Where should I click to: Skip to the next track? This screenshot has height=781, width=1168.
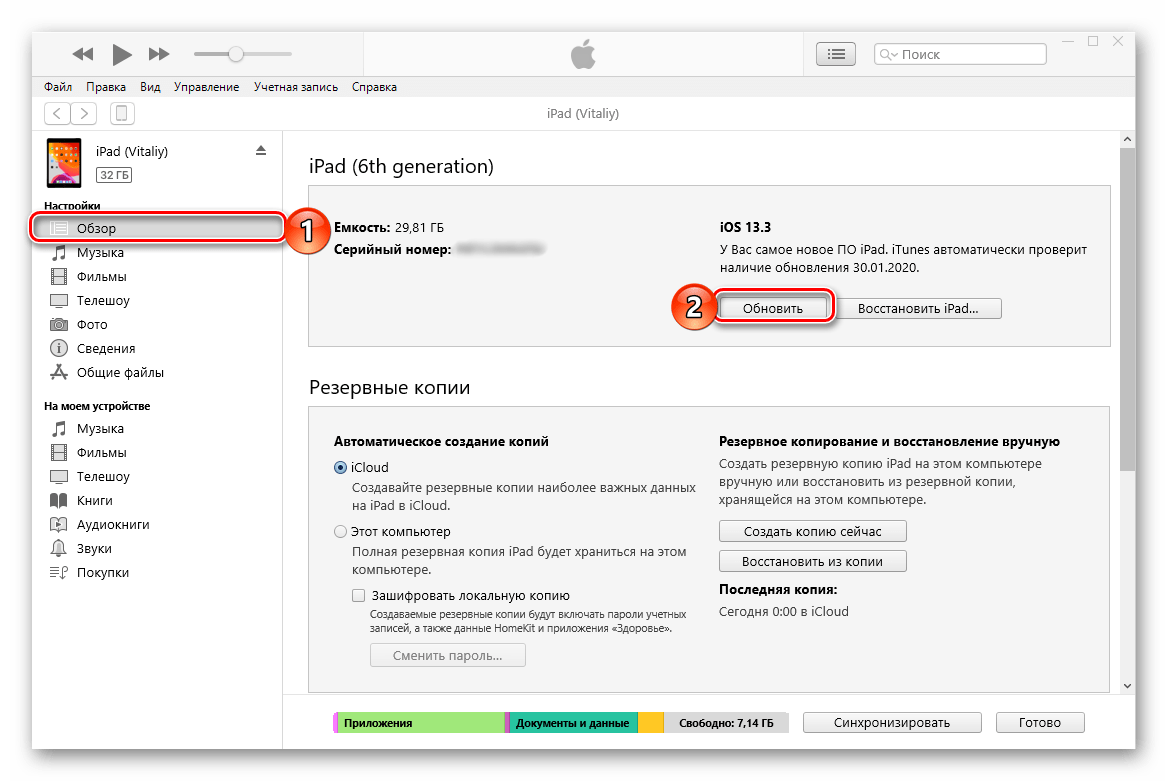159,54
